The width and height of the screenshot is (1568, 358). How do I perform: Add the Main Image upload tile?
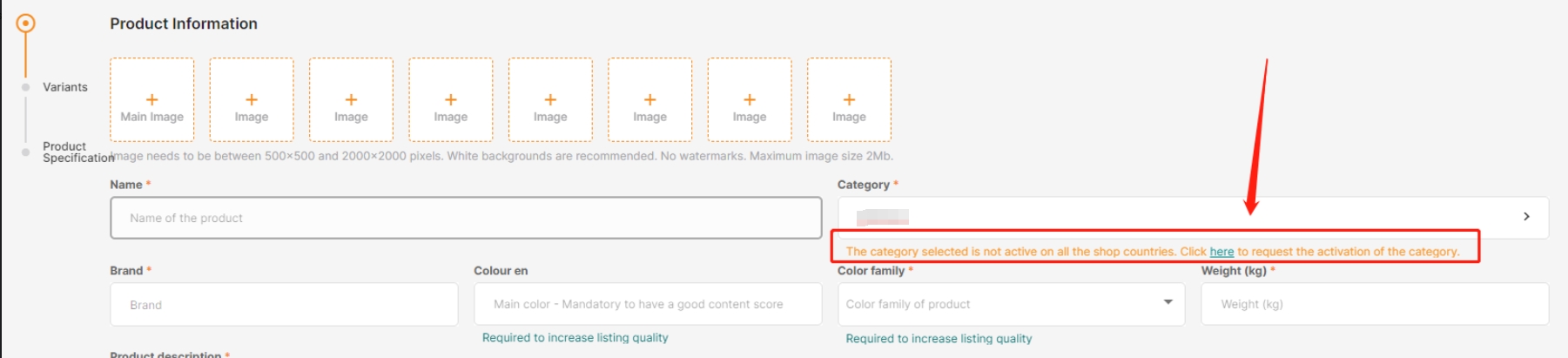point(151,99)
